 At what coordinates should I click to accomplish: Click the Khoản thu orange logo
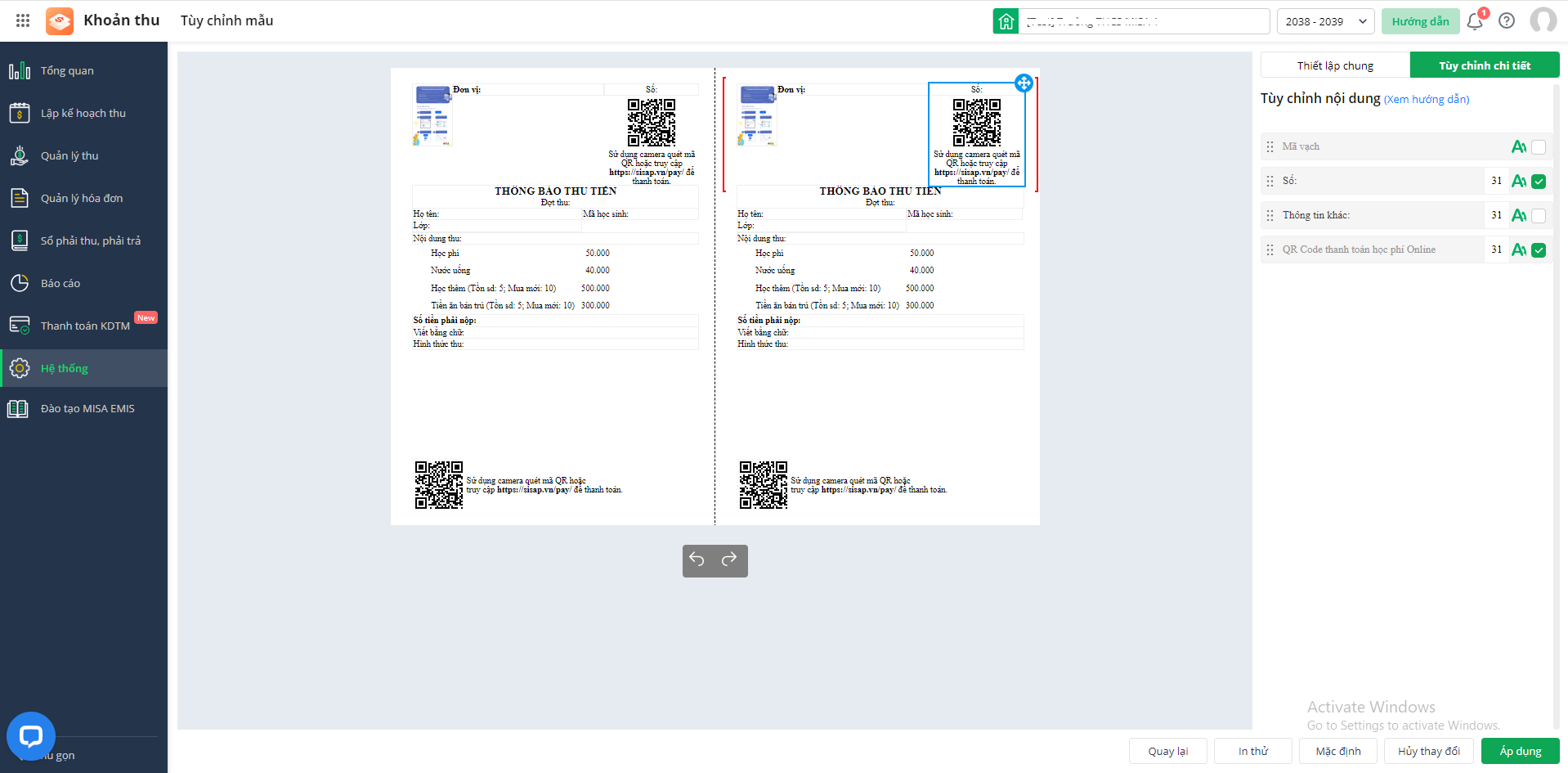point(60,20)
